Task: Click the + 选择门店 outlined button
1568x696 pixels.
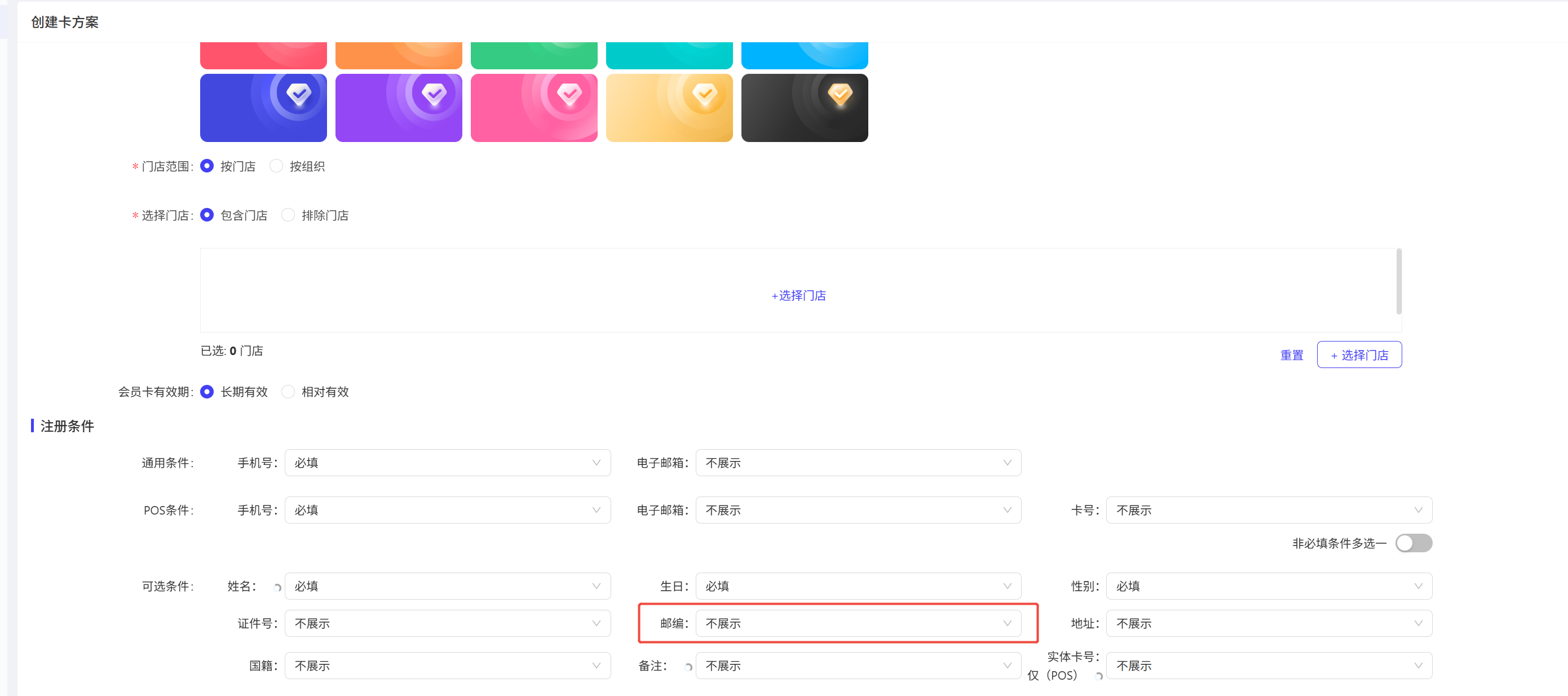Action: (x=1359, y=354)
